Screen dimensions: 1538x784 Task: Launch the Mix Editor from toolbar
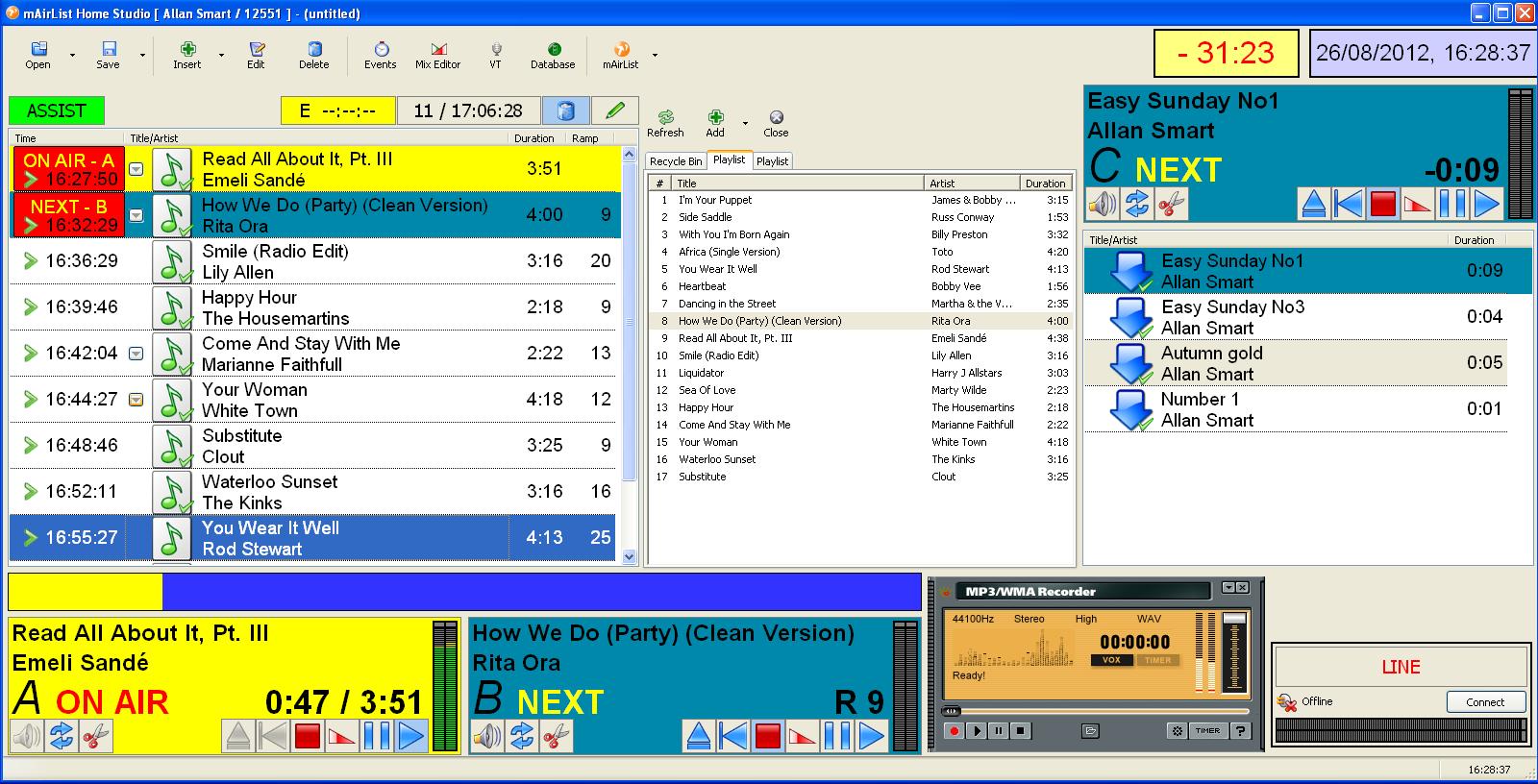pos(437,55)
